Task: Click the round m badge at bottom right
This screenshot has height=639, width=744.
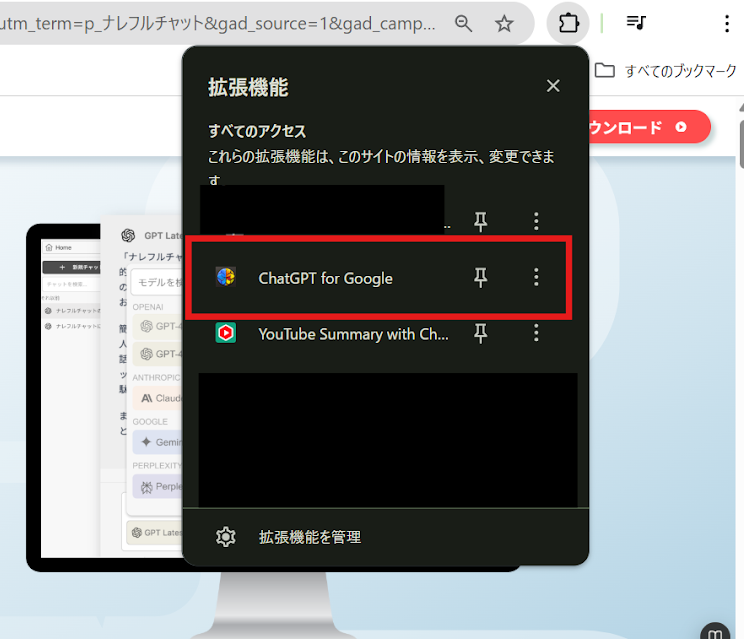Action: [715, 632]
